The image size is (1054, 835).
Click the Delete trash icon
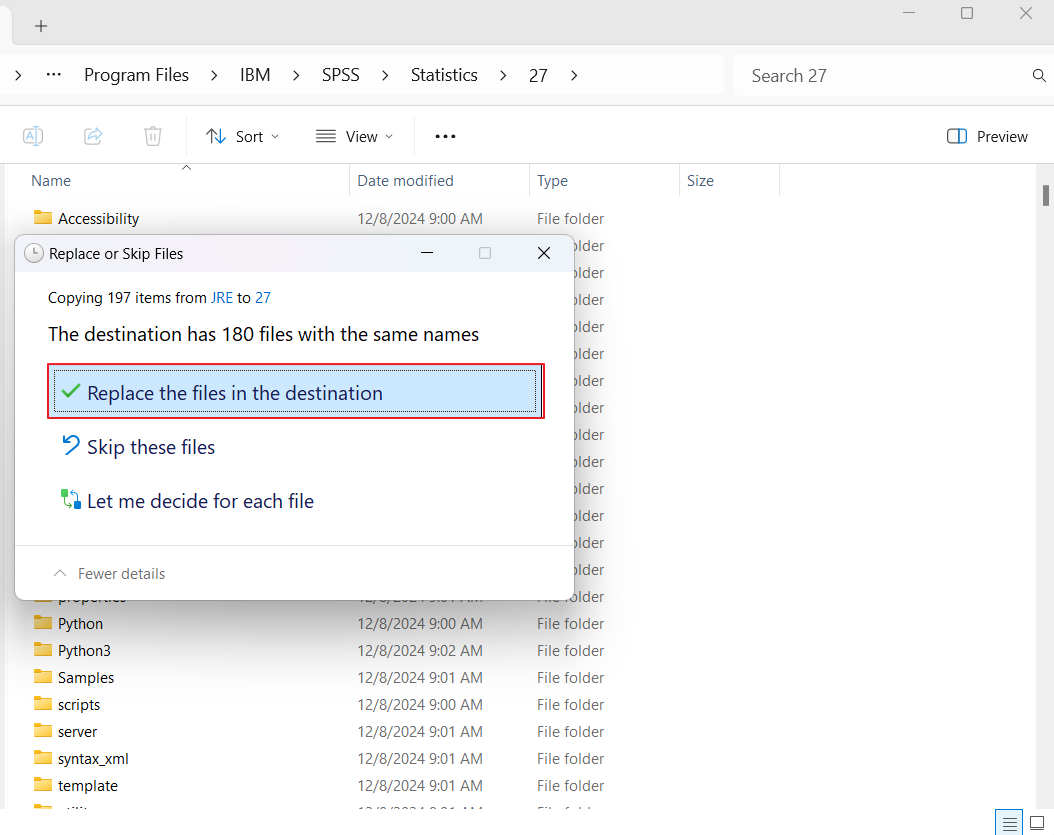(x=152, y=135)
